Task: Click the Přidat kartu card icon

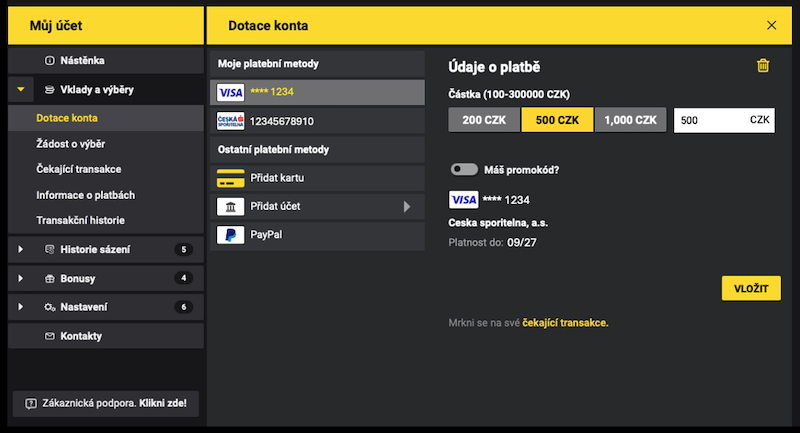Action: pyautogui.click(x=231, y=178)
